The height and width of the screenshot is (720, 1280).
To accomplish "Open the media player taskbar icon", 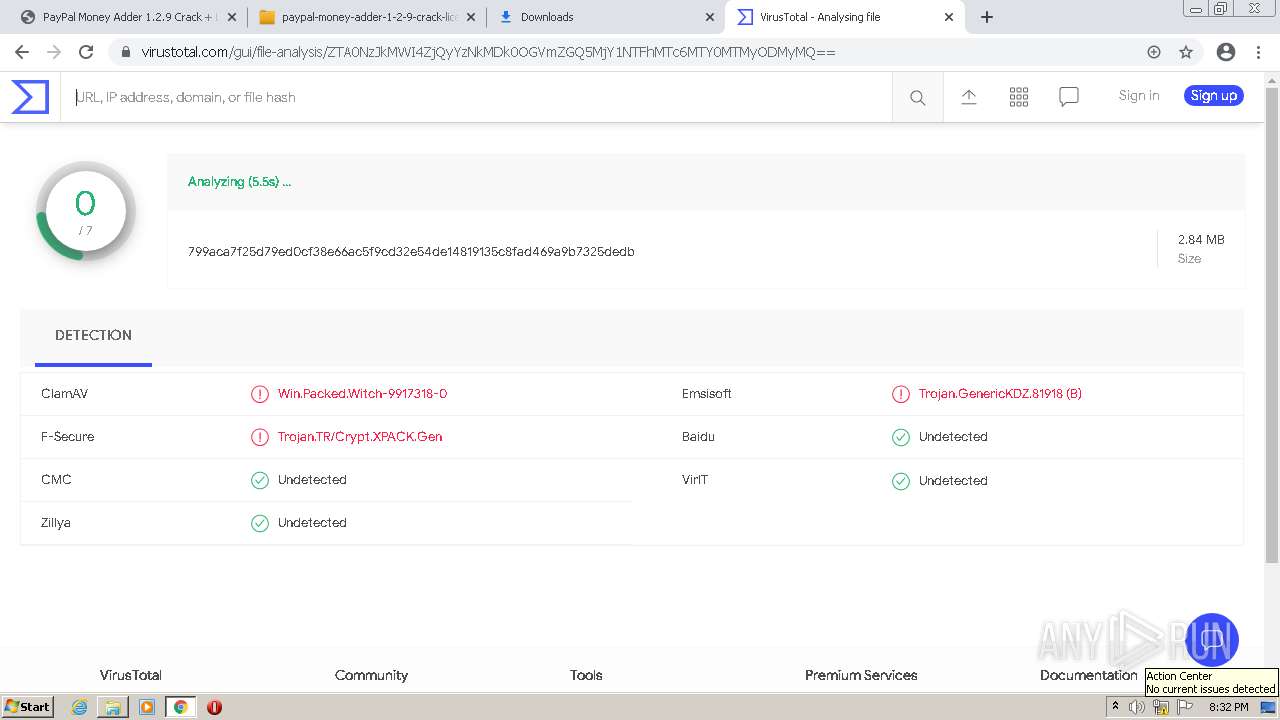I will click(147, 707).
